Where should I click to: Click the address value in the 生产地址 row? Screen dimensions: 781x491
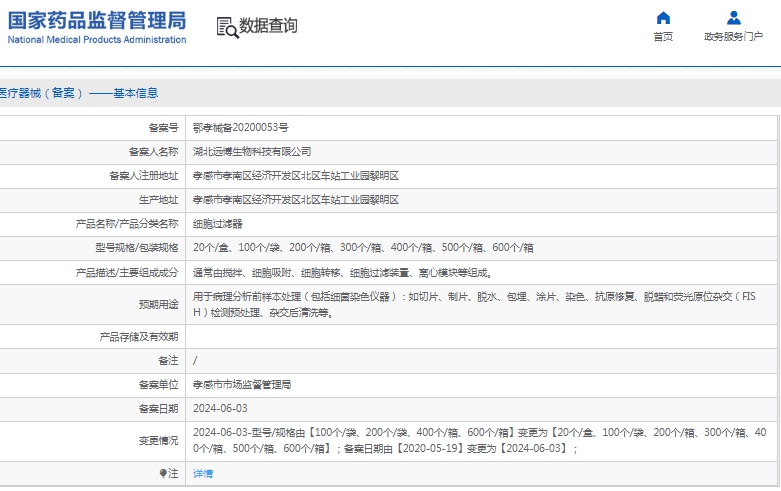(296, 200)
